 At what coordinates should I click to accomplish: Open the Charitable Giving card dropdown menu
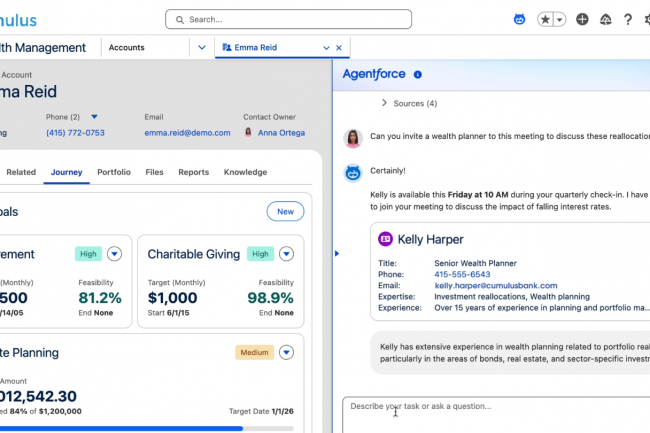286,254
